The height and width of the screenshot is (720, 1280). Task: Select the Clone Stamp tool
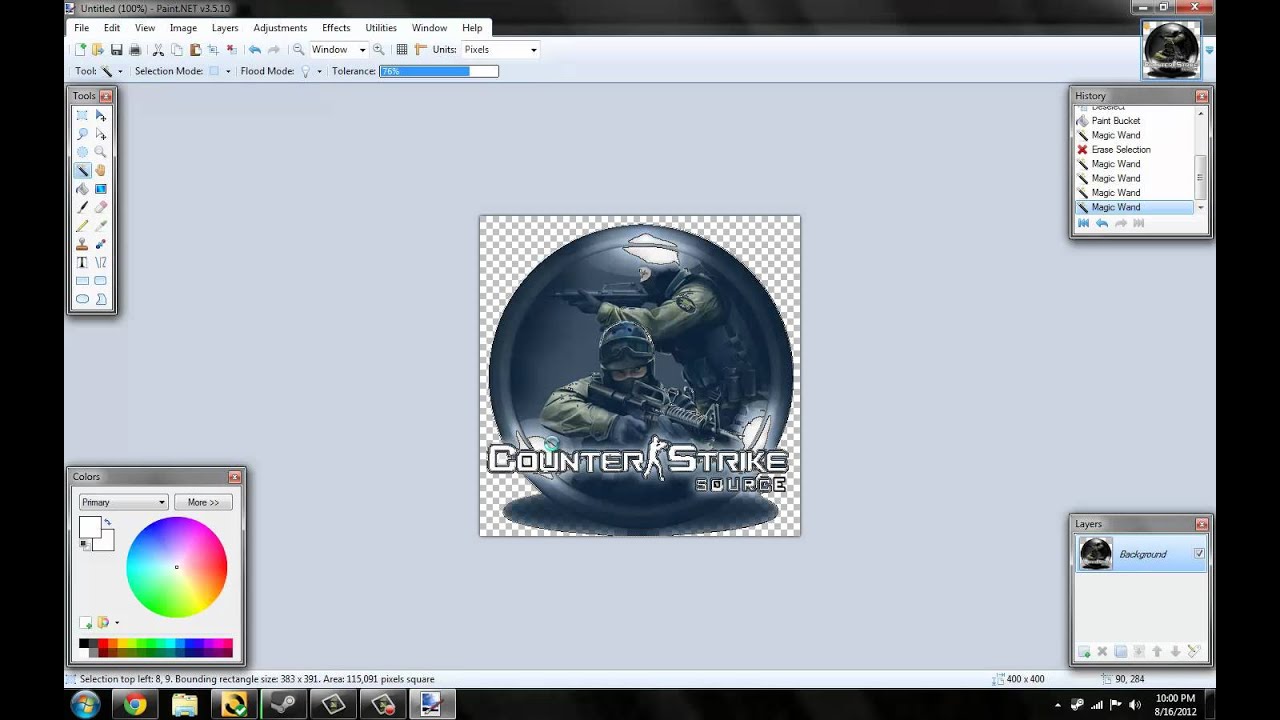[x=82, y=244]
